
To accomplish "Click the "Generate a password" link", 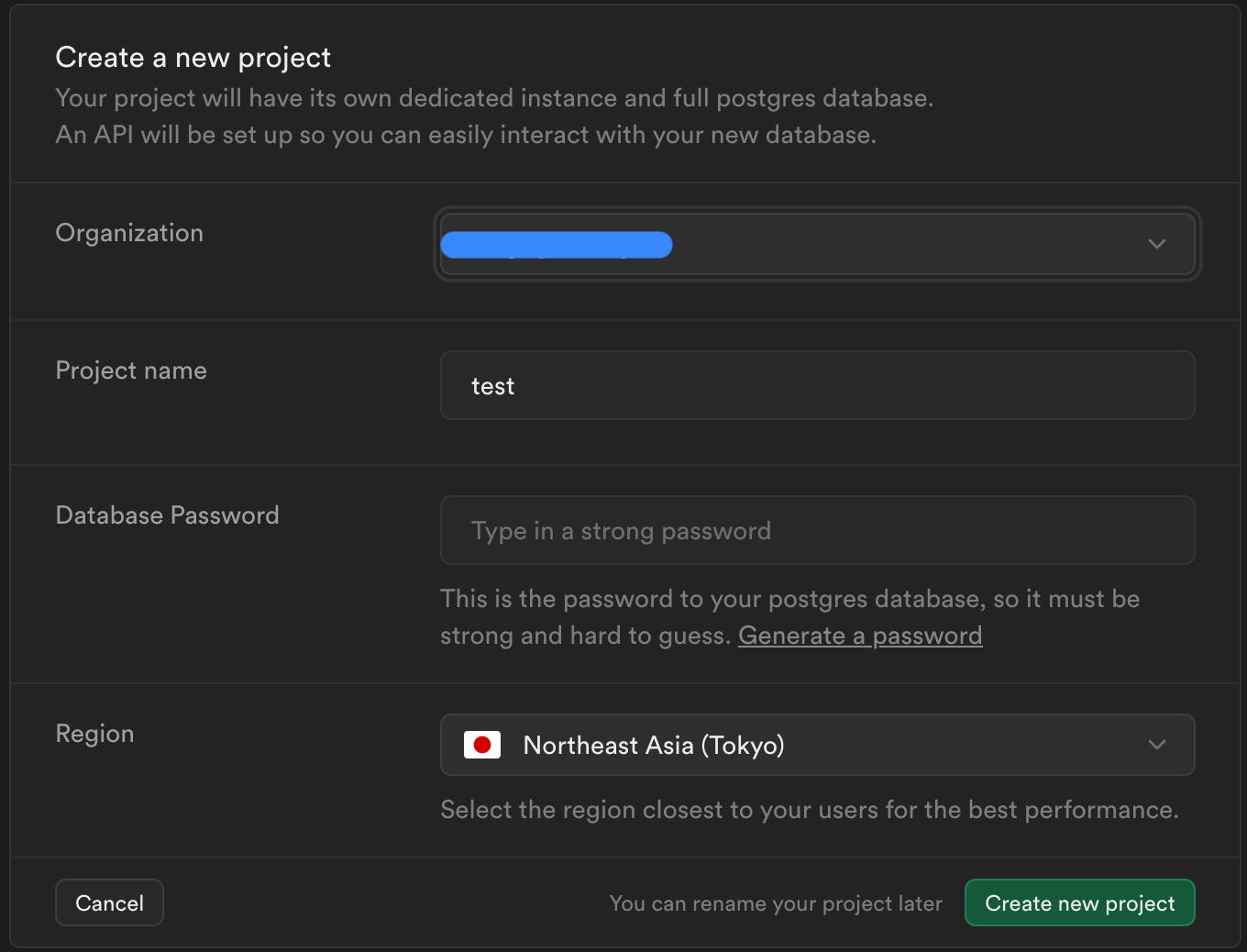I will pyautogui.click(x=859, y=636).
